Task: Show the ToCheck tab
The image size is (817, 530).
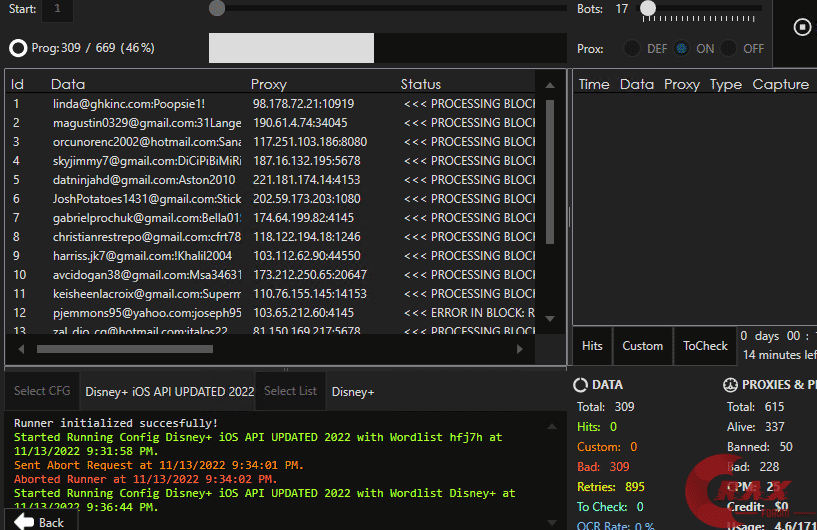Action: point(705,346)
